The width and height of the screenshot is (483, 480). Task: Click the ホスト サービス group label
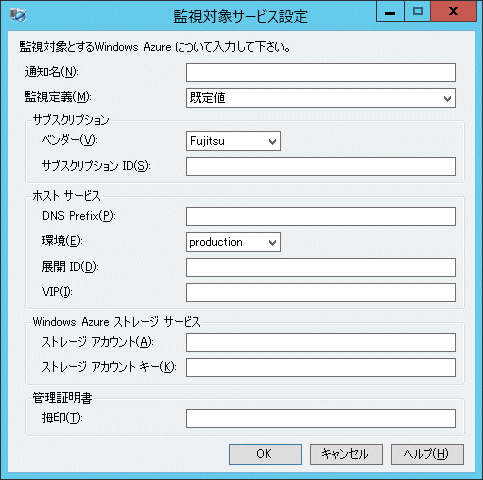tap(66, 196)
